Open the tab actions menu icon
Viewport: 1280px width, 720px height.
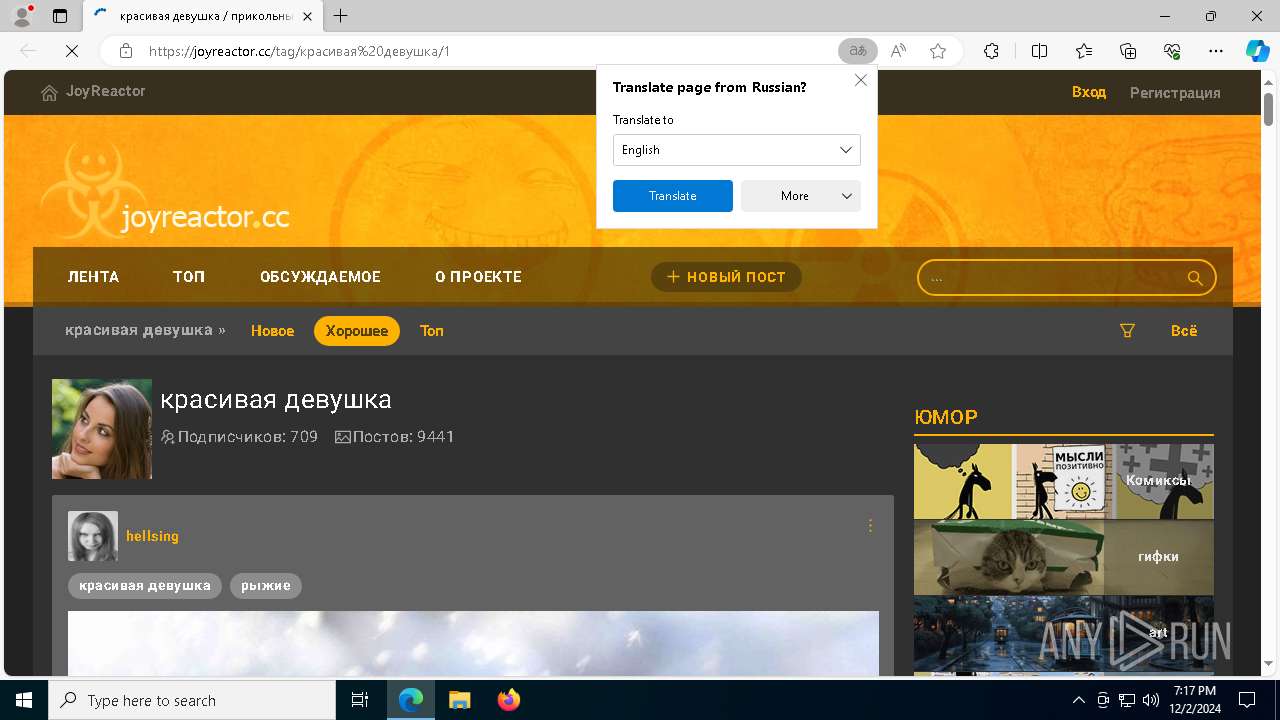[x=60, y=16]
